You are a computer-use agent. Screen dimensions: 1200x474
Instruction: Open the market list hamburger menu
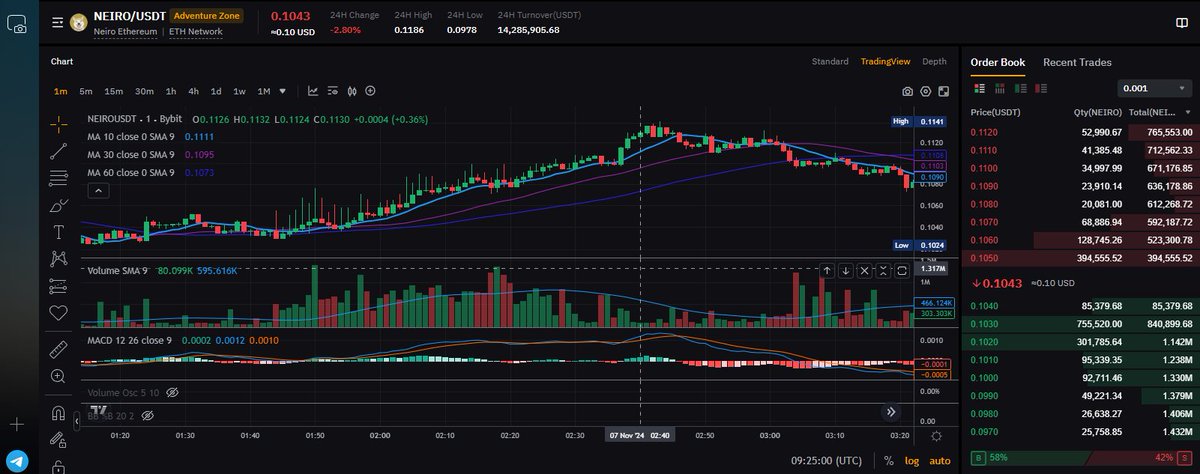57,23
